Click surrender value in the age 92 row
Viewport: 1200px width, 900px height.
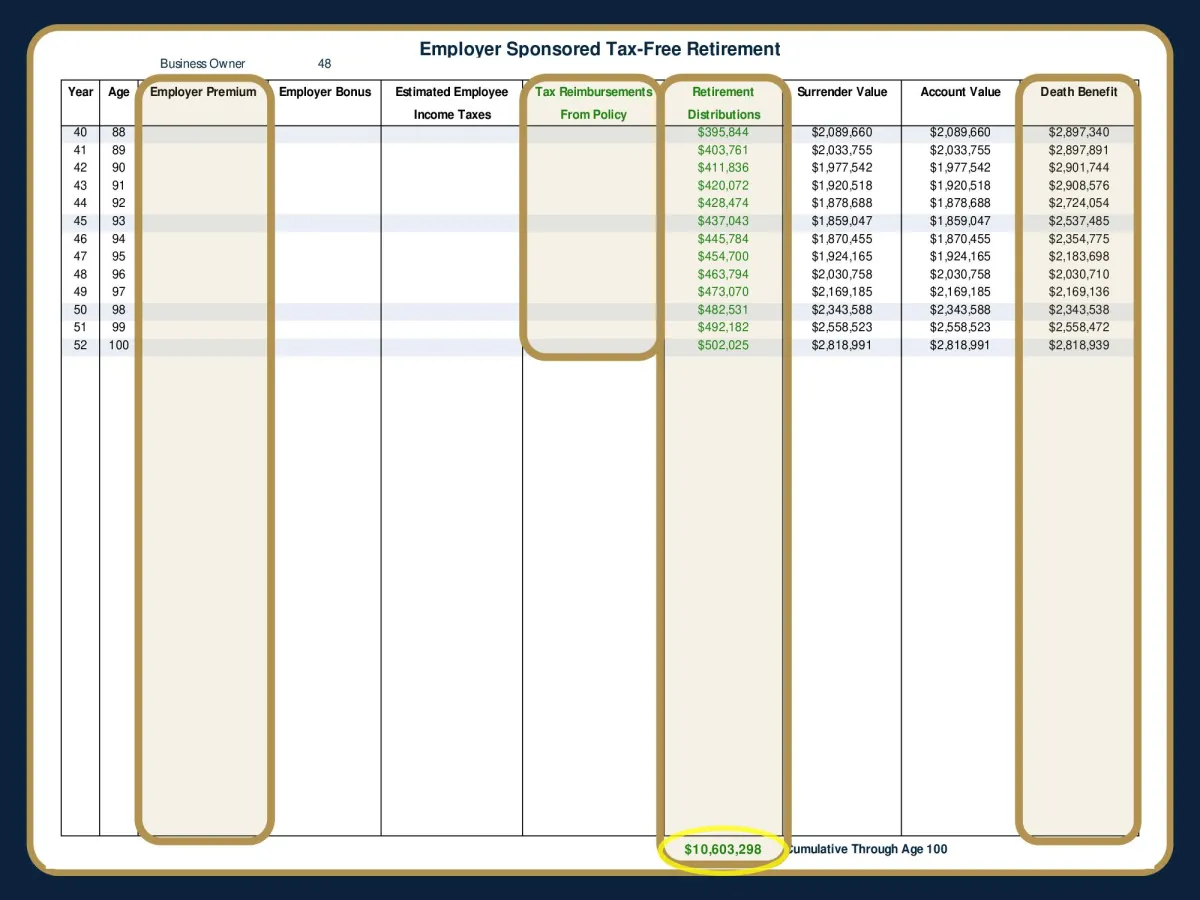842,203
